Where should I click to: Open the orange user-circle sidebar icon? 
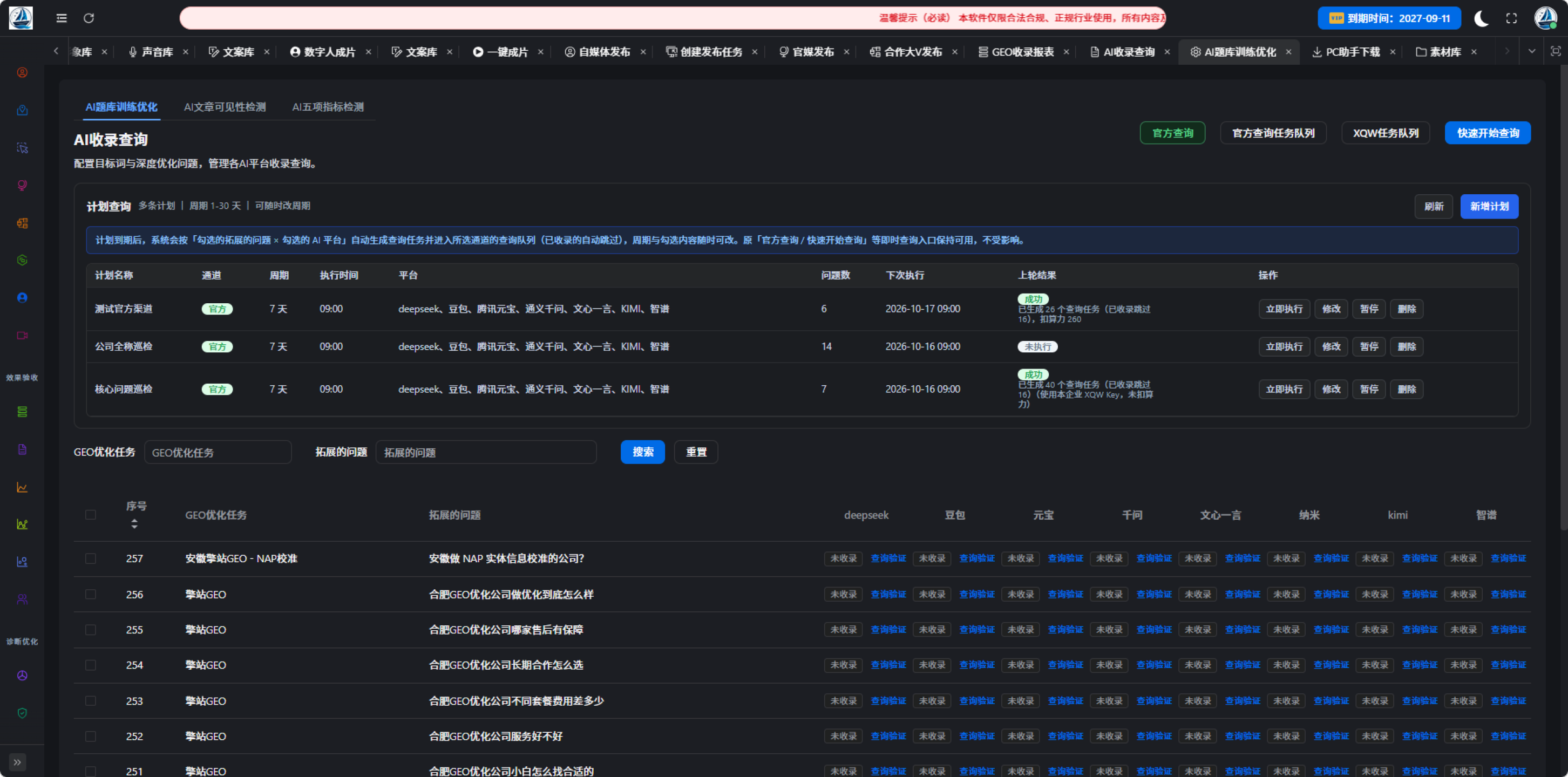tap(23, 72)
